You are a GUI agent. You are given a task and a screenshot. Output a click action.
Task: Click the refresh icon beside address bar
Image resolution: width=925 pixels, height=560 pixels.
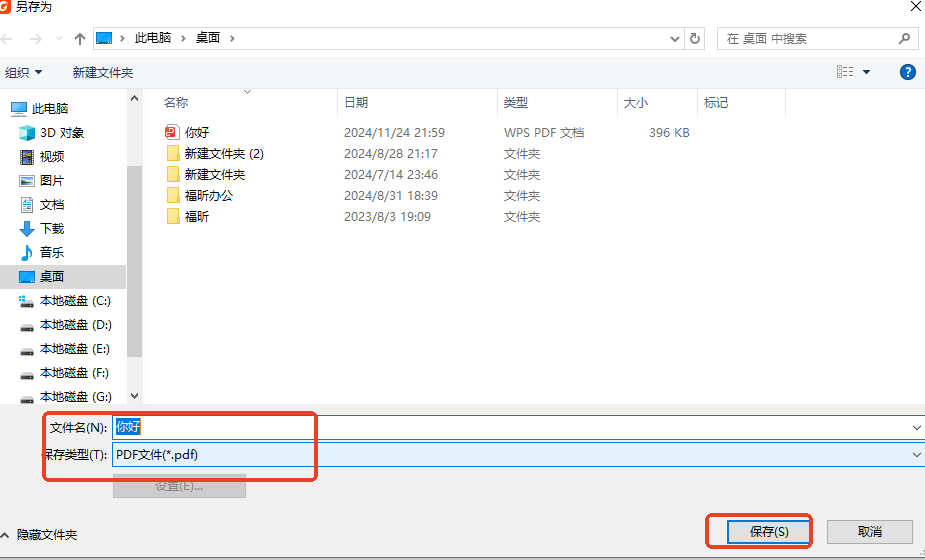pos(696,38)
